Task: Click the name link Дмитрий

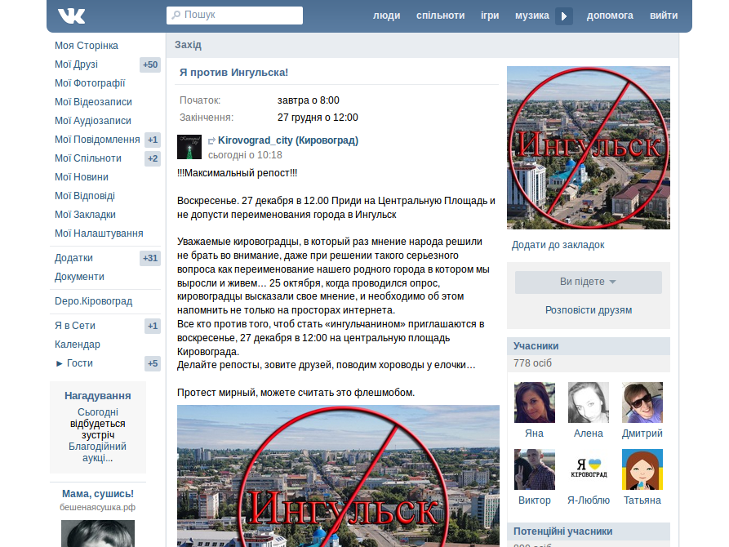Action: click(x=642, y=434)
